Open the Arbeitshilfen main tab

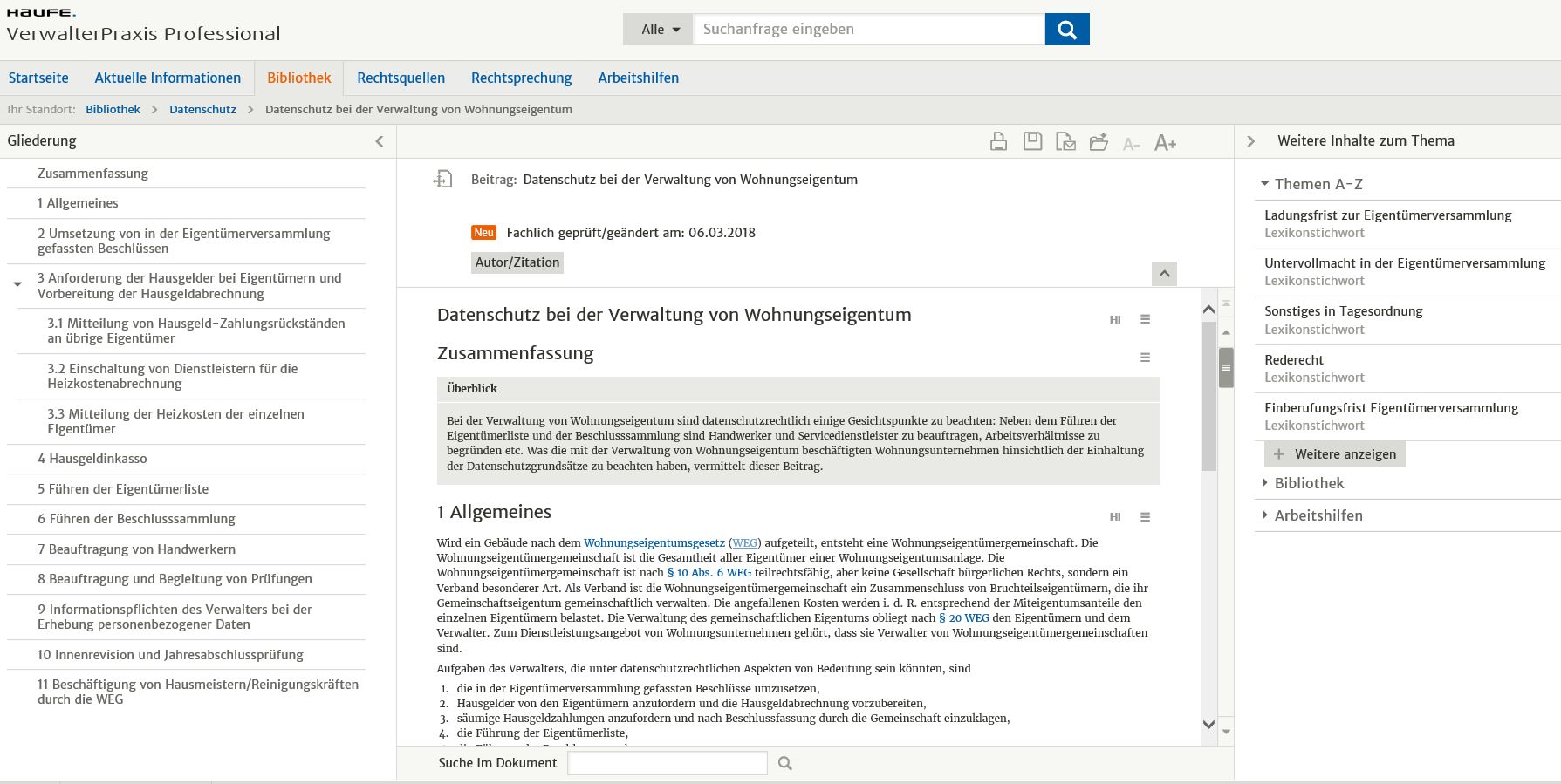pos(638,78)
